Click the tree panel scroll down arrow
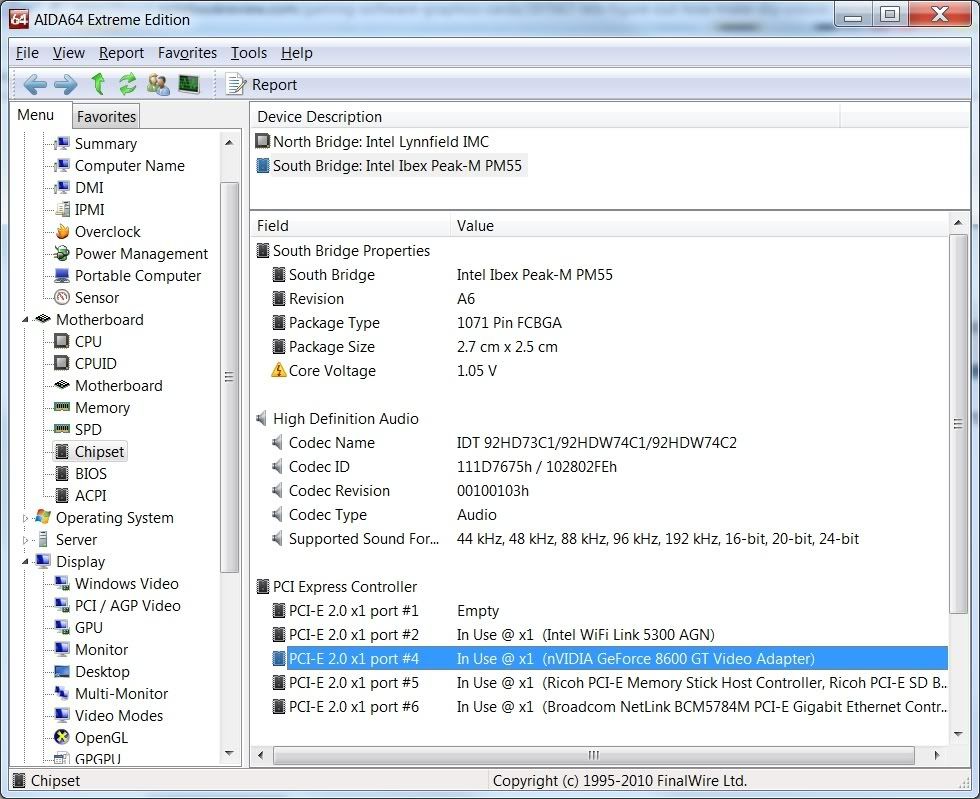980x799 pixels. pyautogui.click(x=229, y=753)
